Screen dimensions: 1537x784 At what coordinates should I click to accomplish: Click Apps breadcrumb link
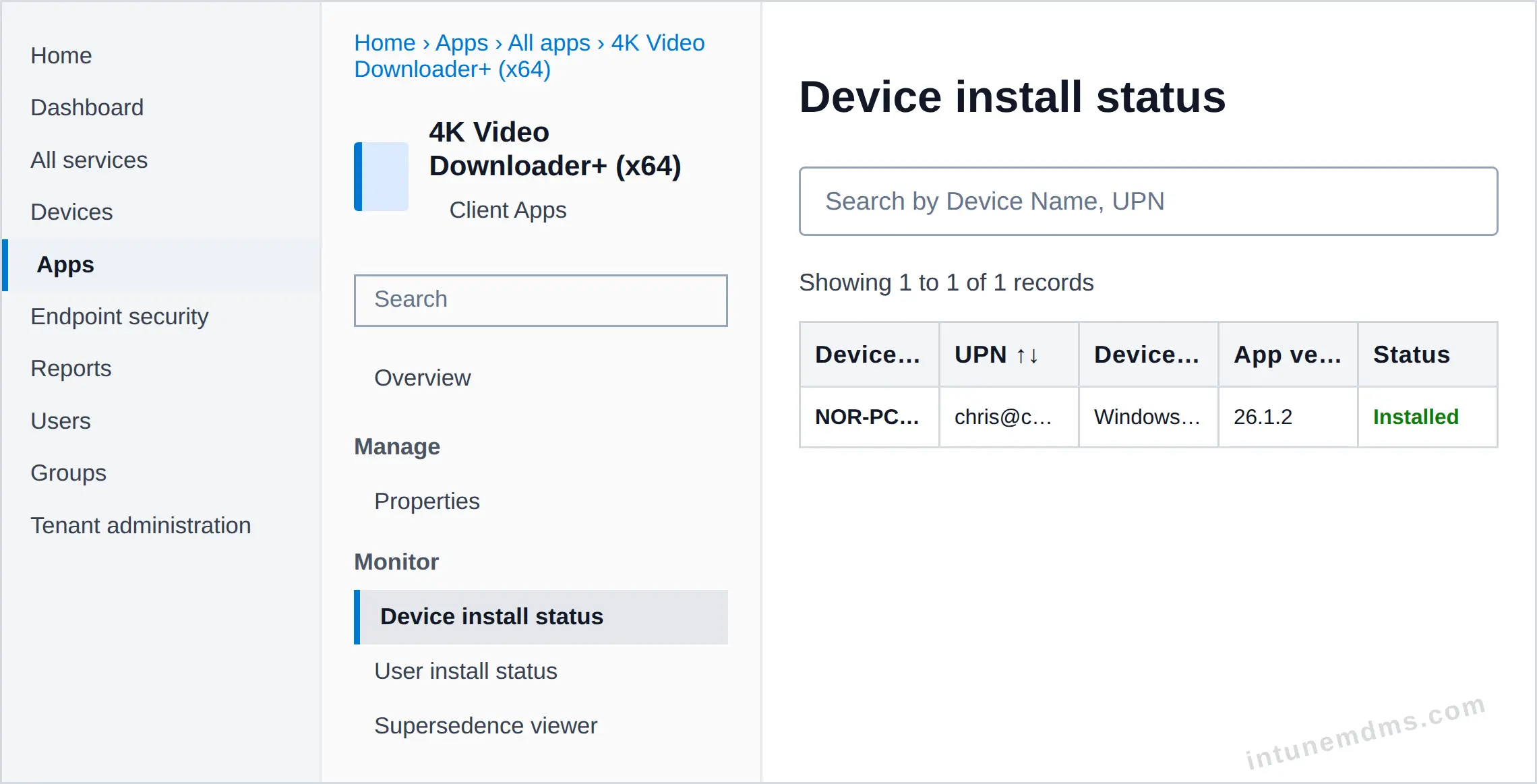(x=462, y=42)
